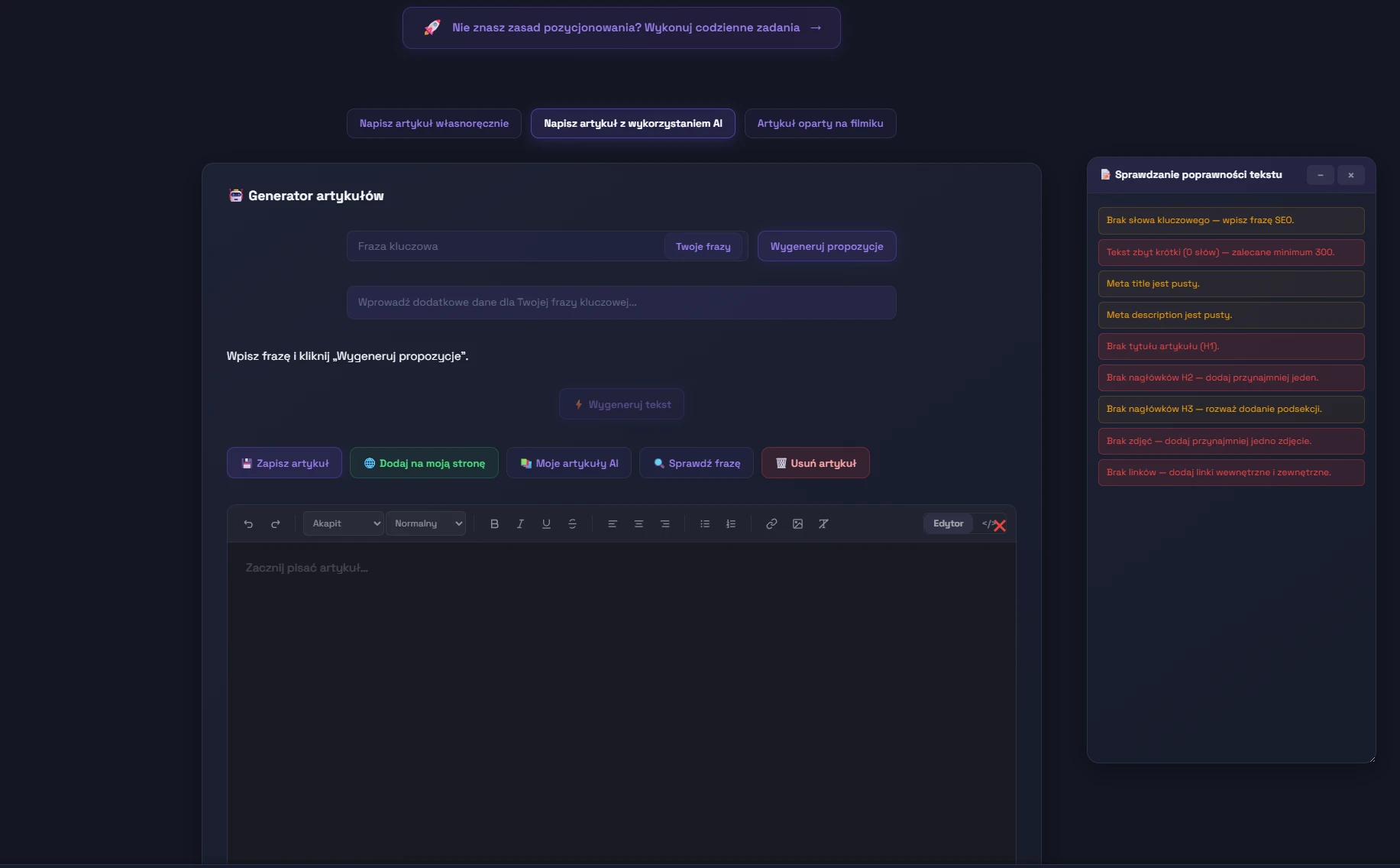Clear text formatting
The width and height of the screenshot is (1400, 868).
823,524
